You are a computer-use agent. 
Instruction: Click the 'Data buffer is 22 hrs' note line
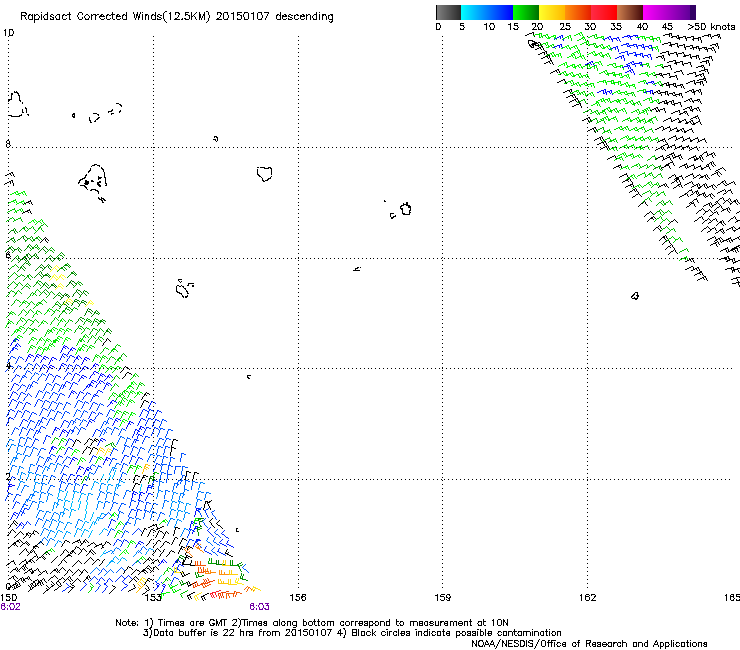click(352, 633)
